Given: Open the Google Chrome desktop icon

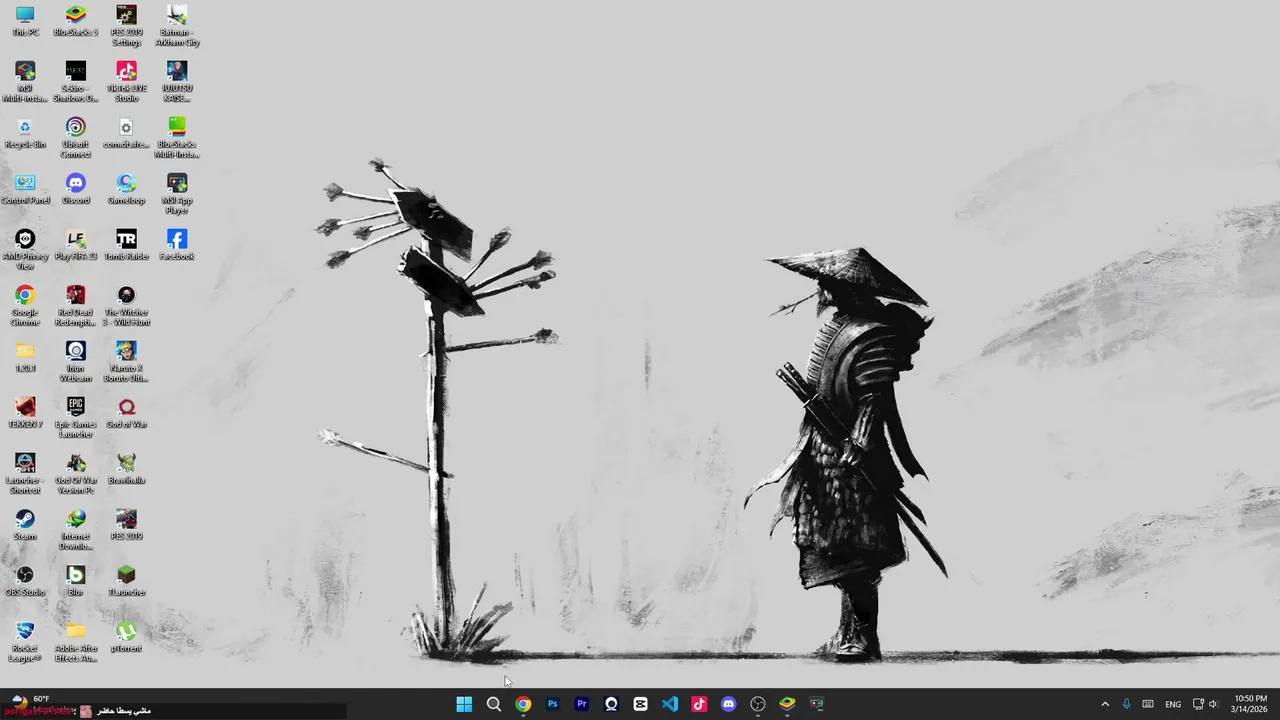Looking at the screenshot, I should click(x=25, y=306).
